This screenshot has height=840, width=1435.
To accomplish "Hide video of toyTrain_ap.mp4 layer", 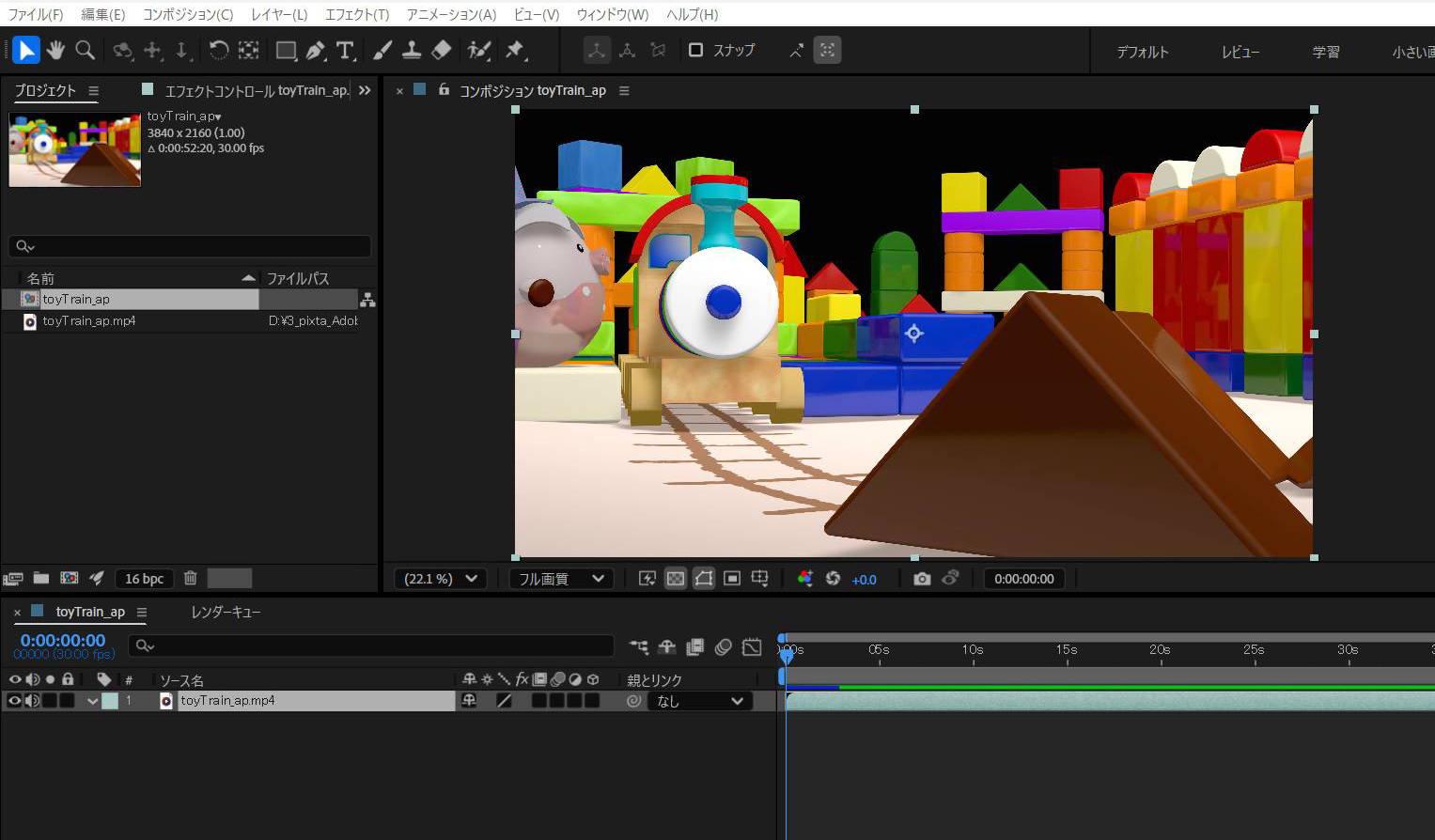I will [14, 701].
